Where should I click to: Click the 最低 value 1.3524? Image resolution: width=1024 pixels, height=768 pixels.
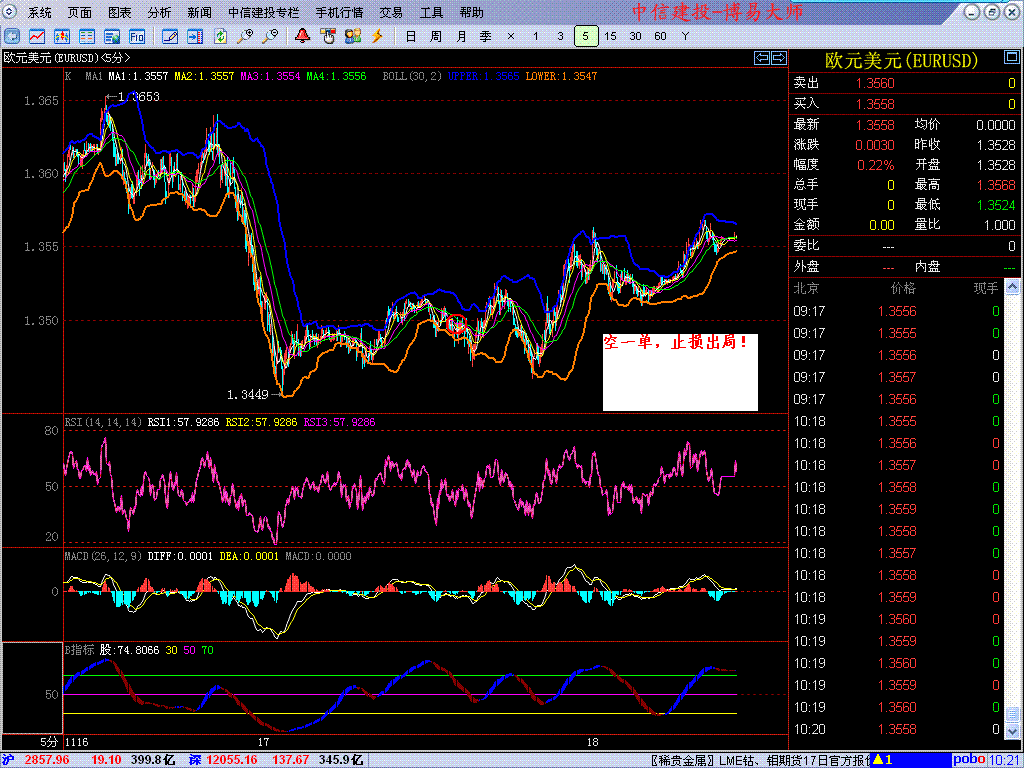[x=996, y=205]
